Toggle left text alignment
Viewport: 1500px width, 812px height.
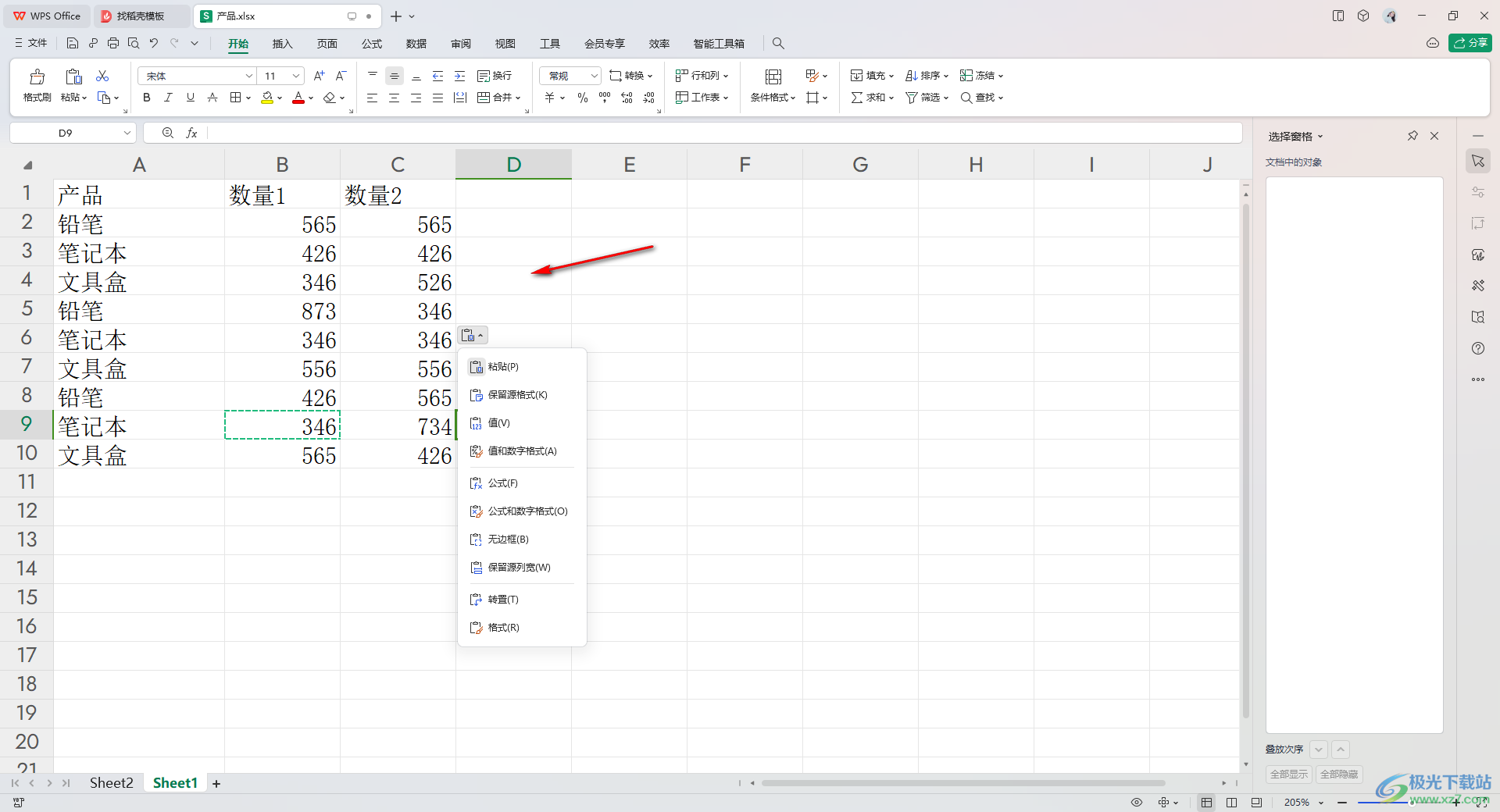click(372, 98)
